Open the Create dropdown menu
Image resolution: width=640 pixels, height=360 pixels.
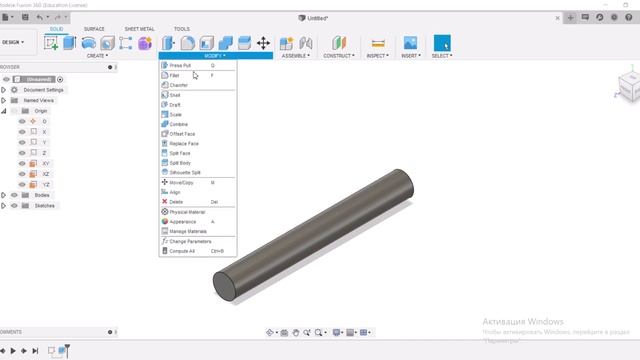point(98,56)
